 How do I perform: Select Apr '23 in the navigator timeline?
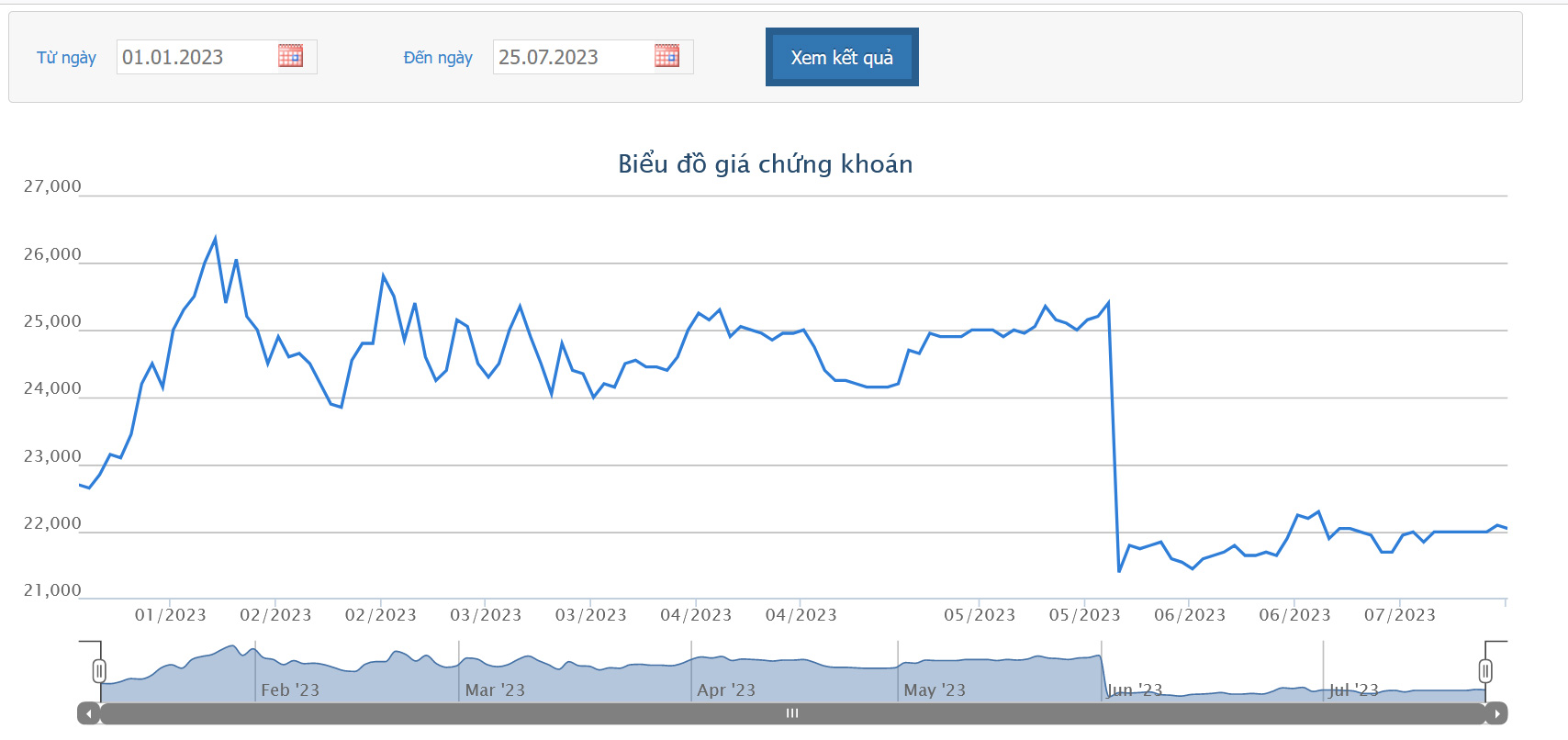click(x=726, y=690)
